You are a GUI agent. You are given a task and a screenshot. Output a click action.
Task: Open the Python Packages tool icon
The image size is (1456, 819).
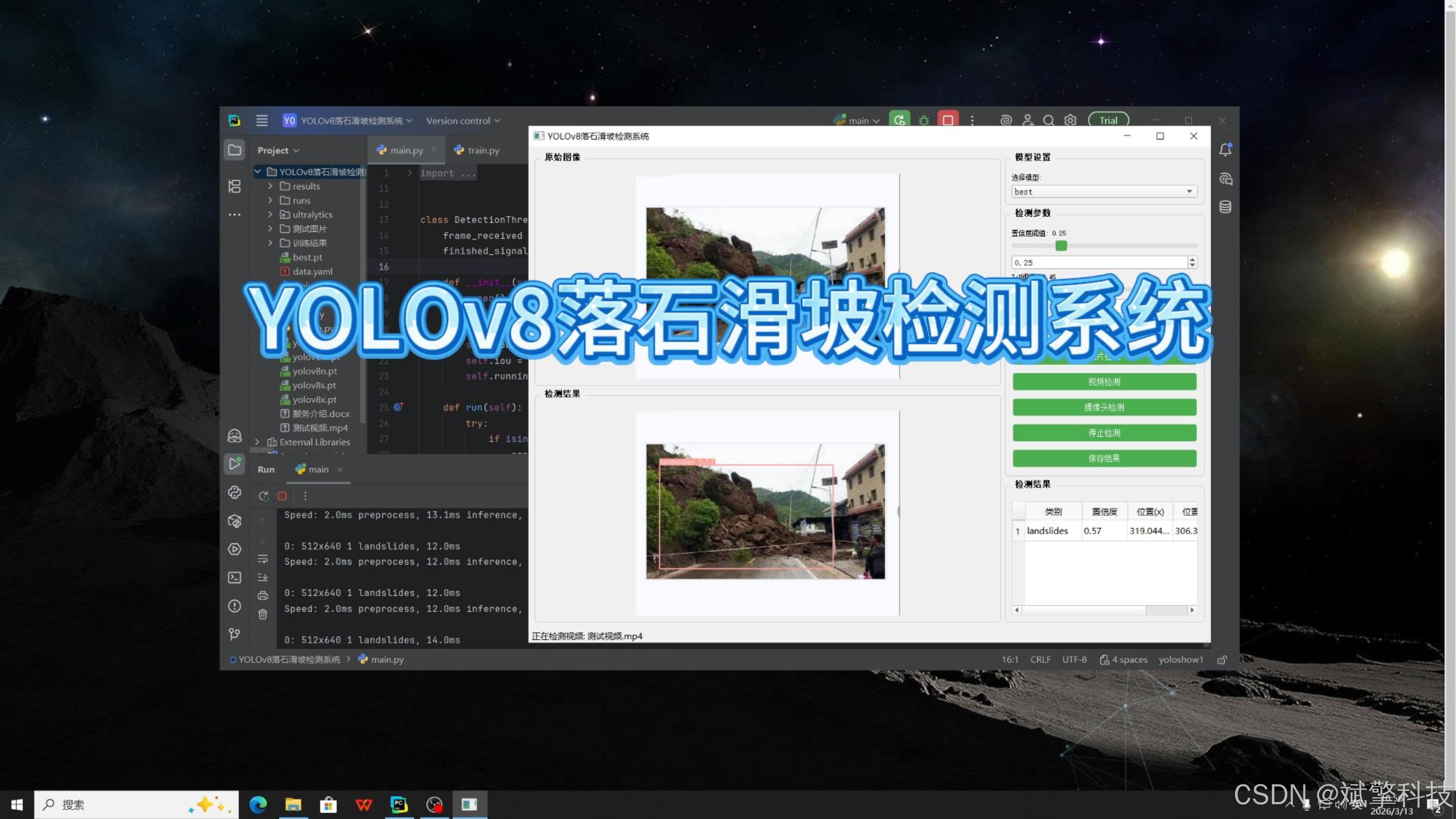coord(235,521)
